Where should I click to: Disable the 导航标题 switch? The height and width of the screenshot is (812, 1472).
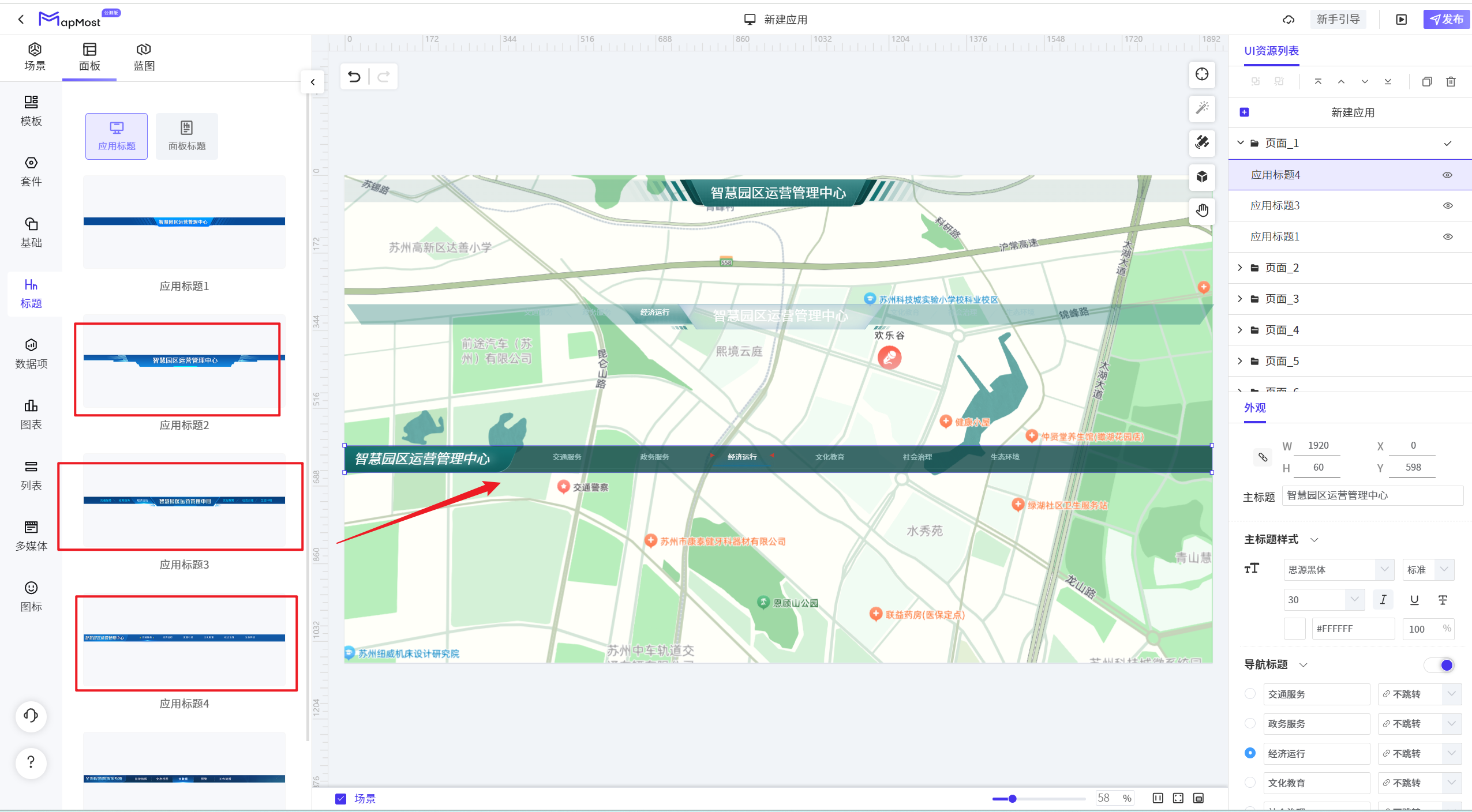[1440, 665]
